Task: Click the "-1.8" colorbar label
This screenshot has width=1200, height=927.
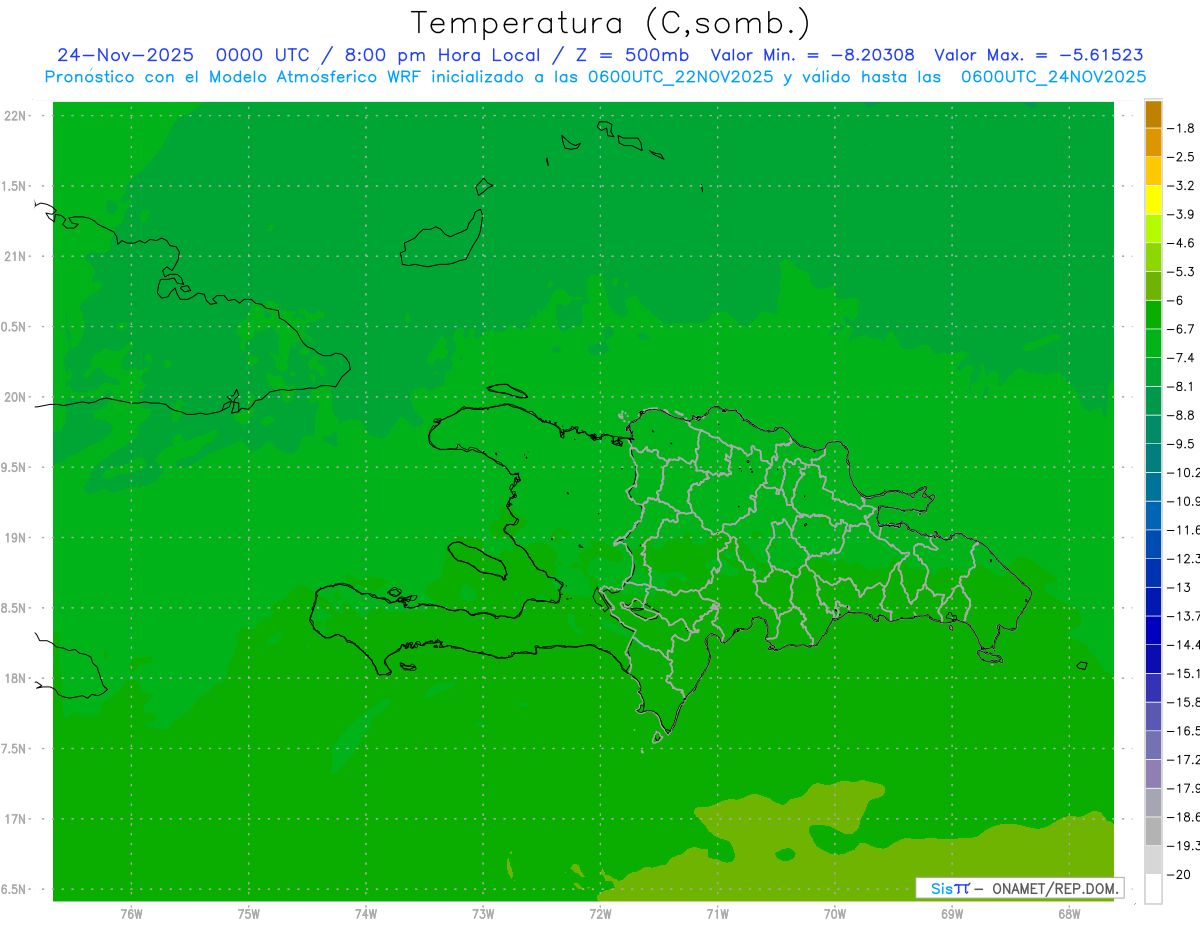Action: point(1183,128)
